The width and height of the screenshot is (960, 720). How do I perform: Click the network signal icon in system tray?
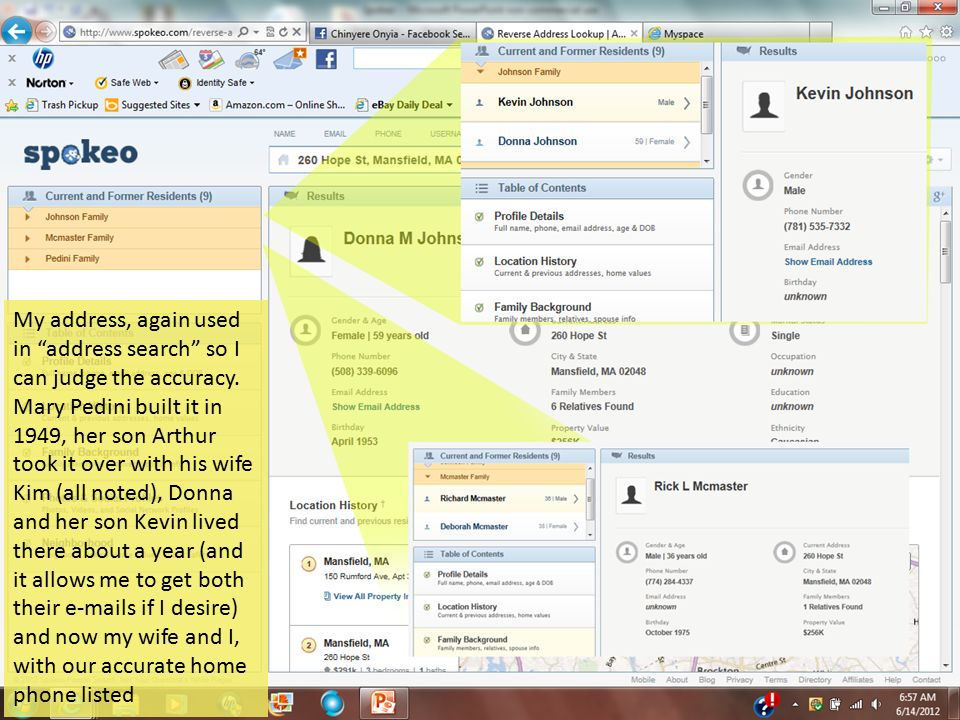[x=856, y=704]
